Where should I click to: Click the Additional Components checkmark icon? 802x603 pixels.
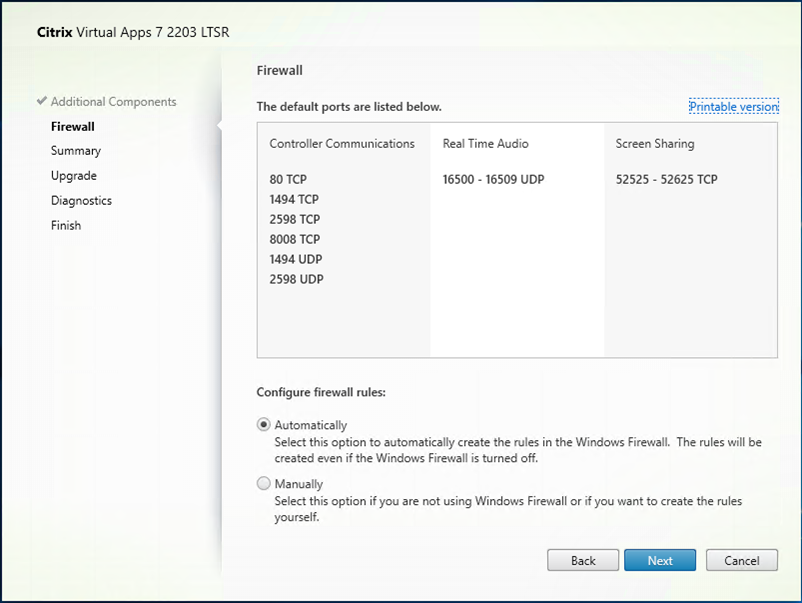pyautogui.click(x=42, y=101)
